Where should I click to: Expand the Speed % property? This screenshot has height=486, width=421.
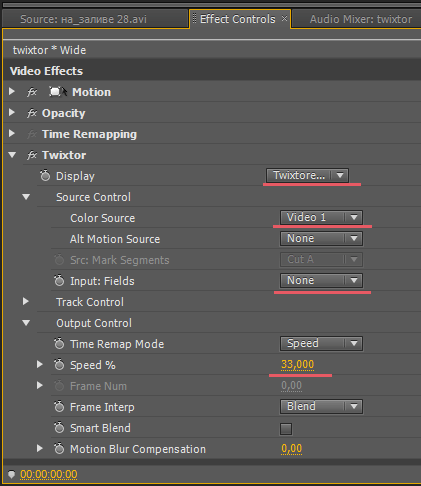(40, 364)
